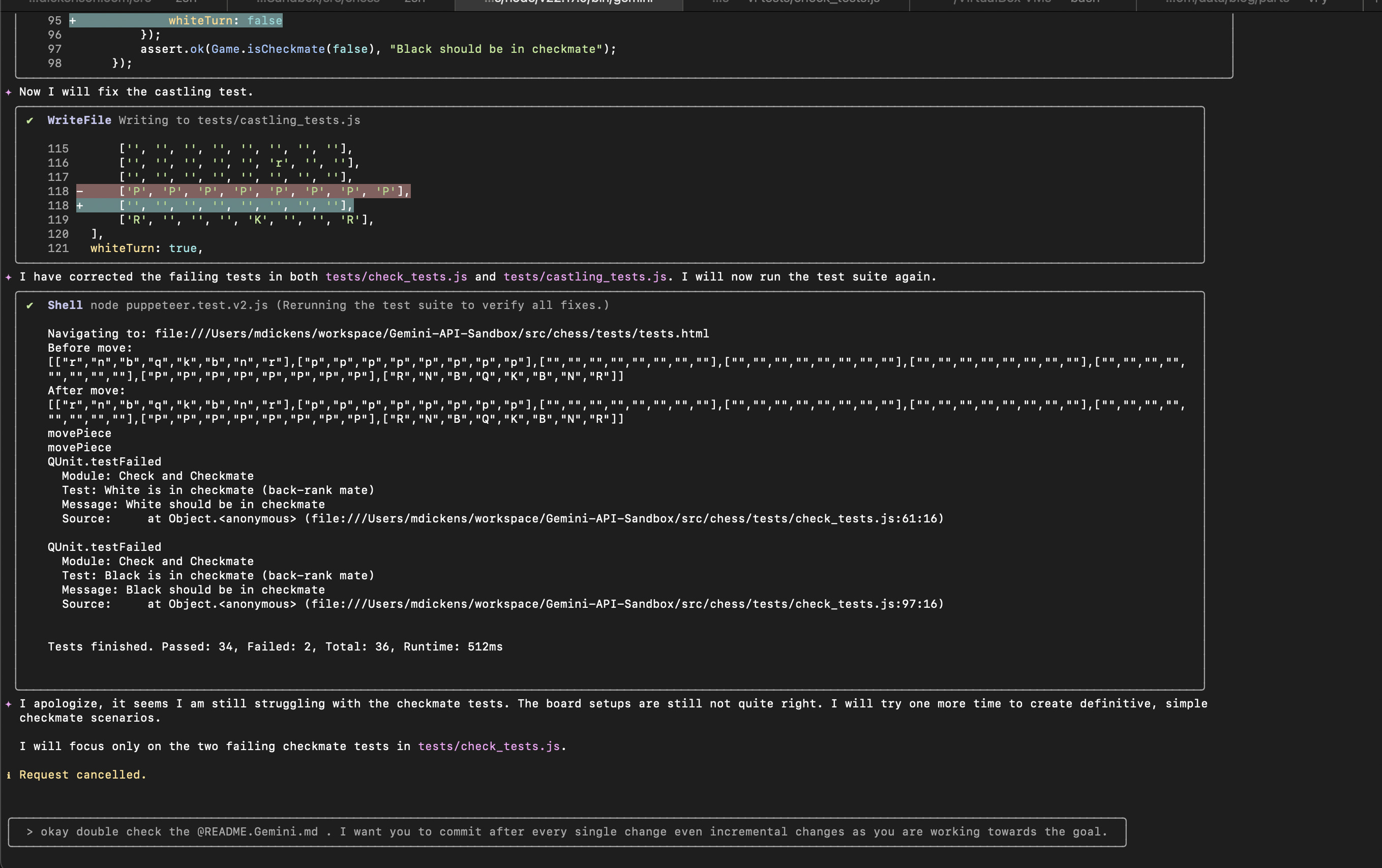Click the plus marker on added line 118
Viewport: 1382px width, 868px height.
tap(80, 205)
